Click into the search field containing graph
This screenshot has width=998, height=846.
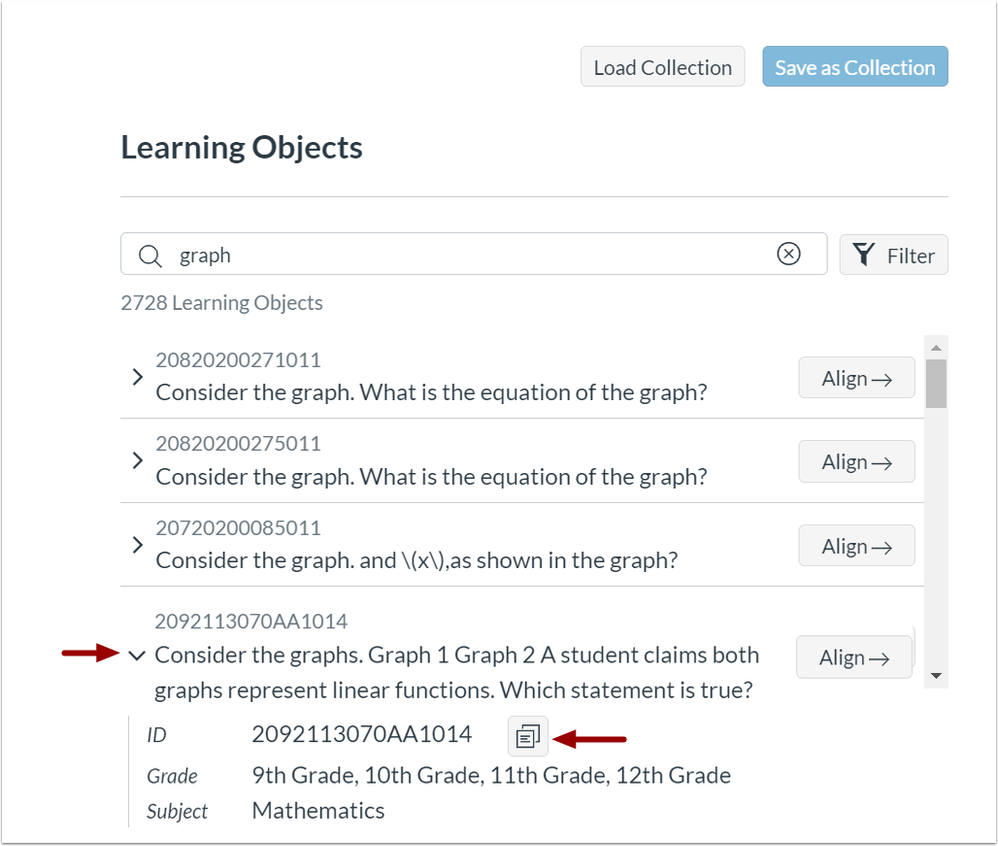(470, 255)
